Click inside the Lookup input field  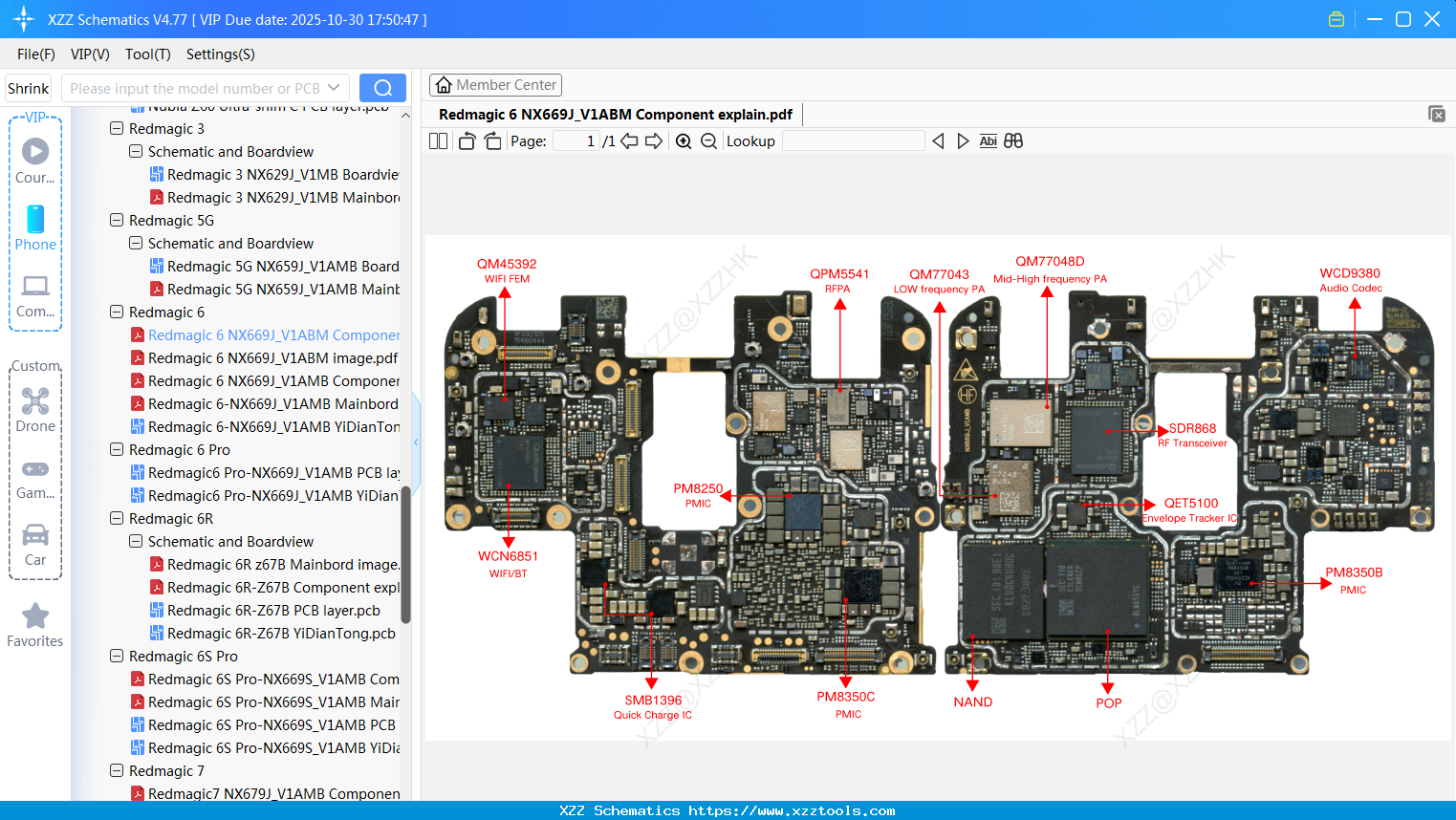point(854,140)
